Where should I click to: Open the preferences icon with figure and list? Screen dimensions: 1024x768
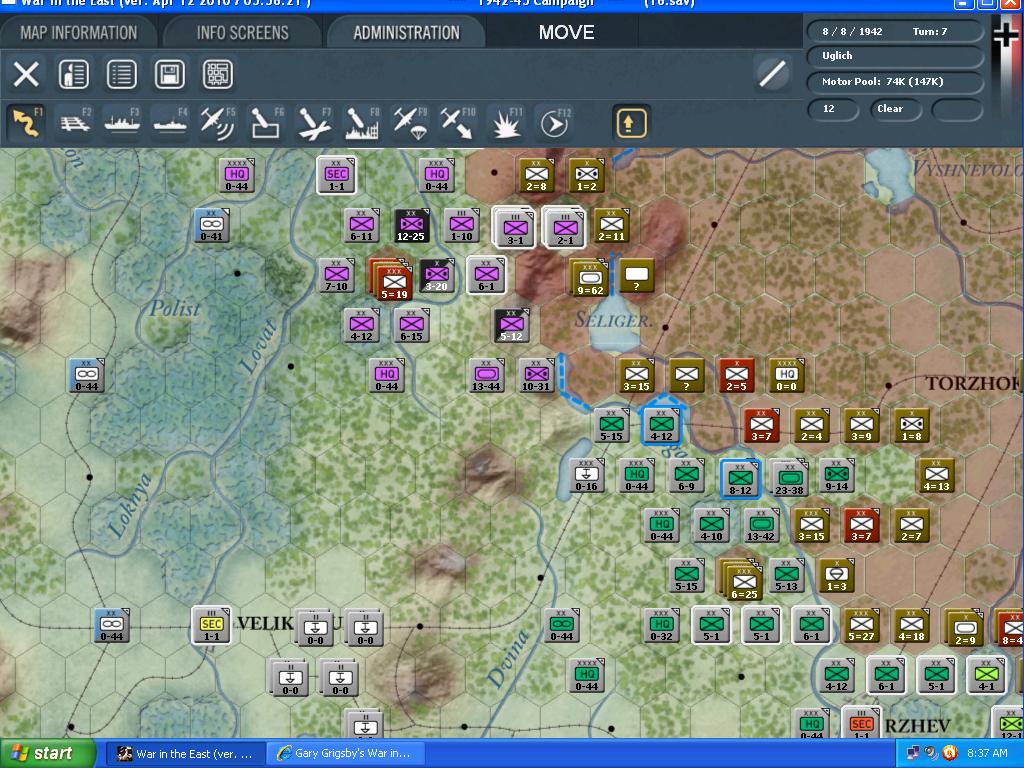[74, 74]
